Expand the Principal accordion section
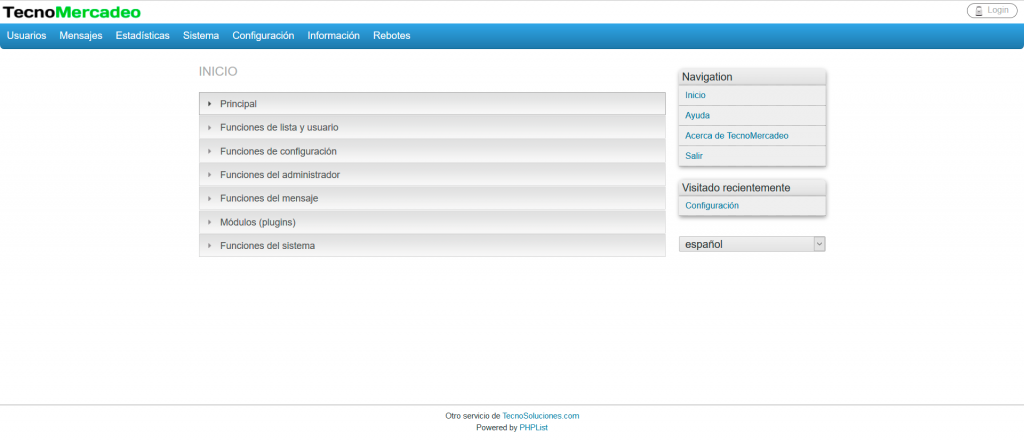Image resolution: width=1024 pixels, height=442 pixels. point(239,104)
